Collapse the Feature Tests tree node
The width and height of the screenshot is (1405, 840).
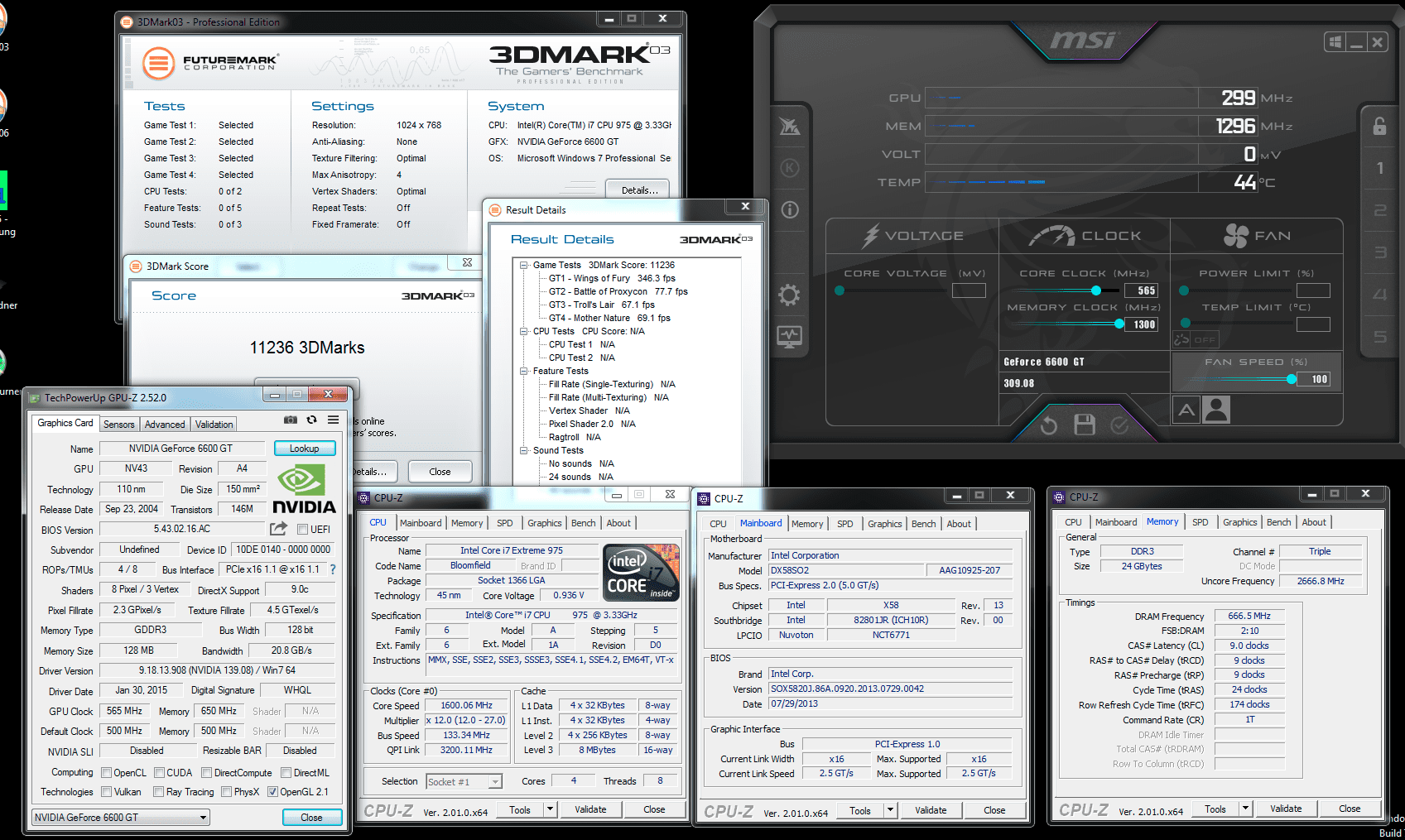point(523,372)
